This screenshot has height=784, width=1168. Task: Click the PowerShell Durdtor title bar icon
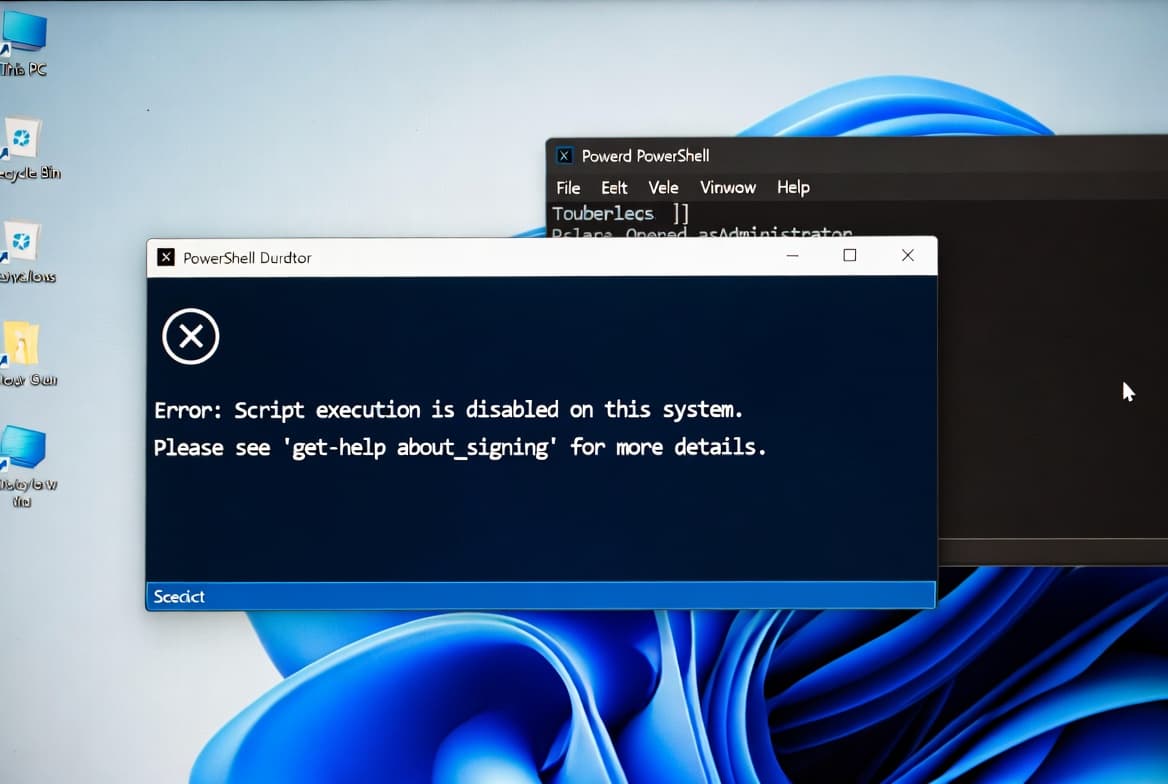pos(166,258)
